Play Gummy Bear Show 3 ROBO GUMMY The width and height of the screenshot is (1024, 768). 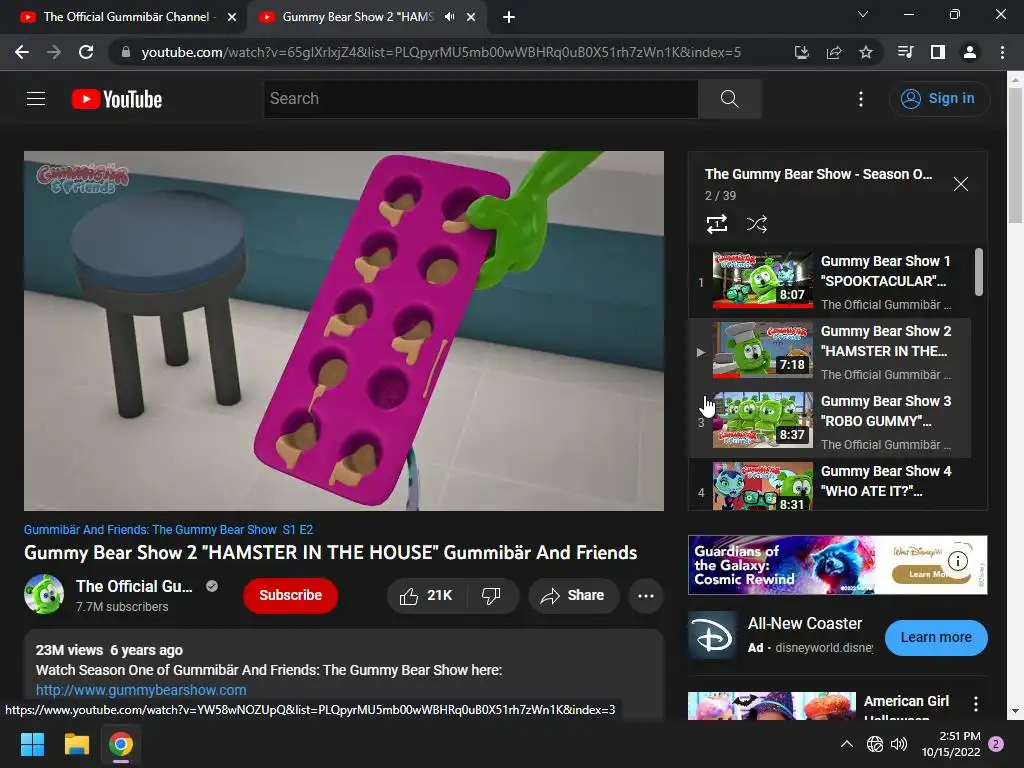coord(829,421)
